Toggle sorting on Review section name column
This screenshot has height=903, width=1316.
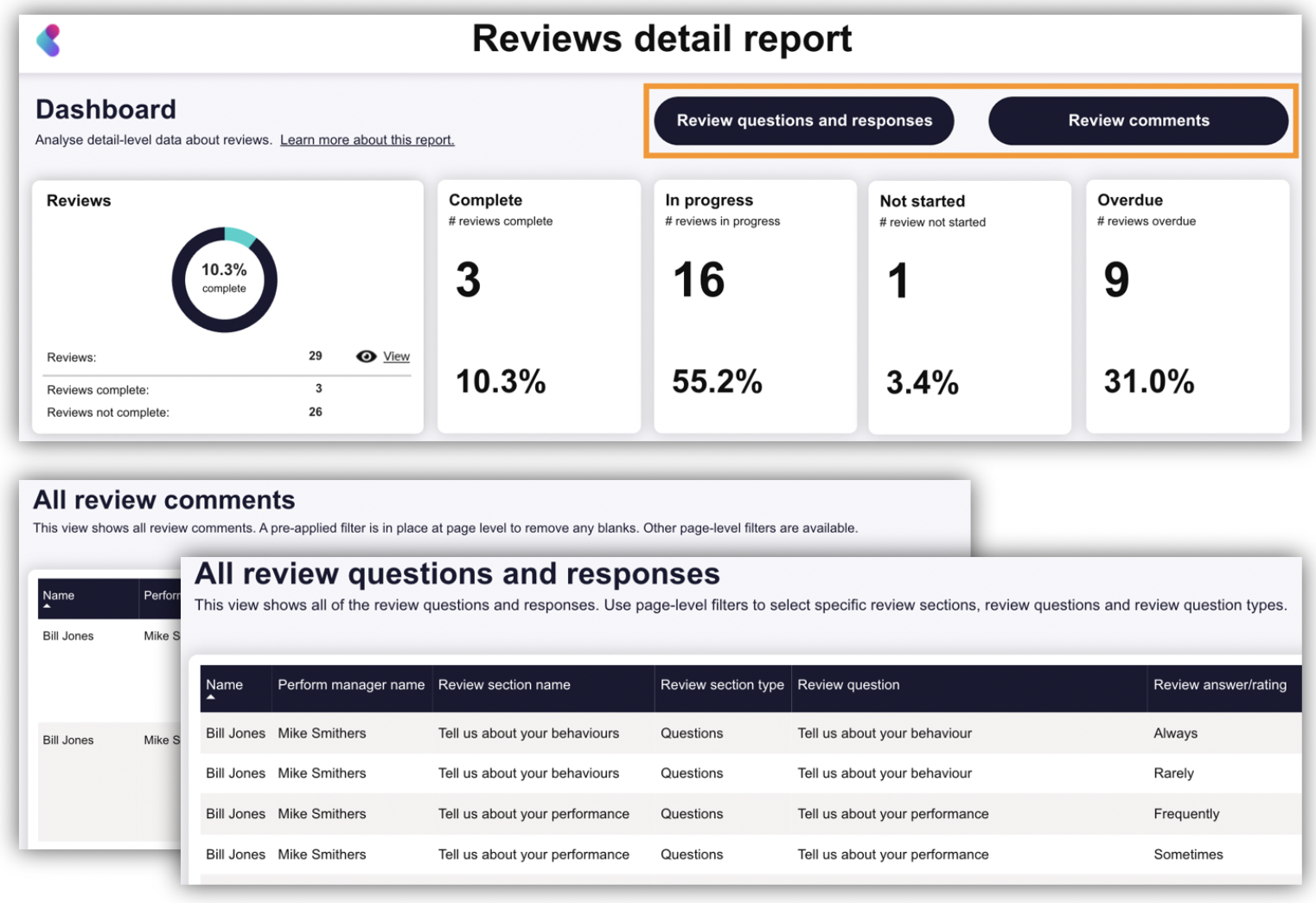tap(503, 684)
